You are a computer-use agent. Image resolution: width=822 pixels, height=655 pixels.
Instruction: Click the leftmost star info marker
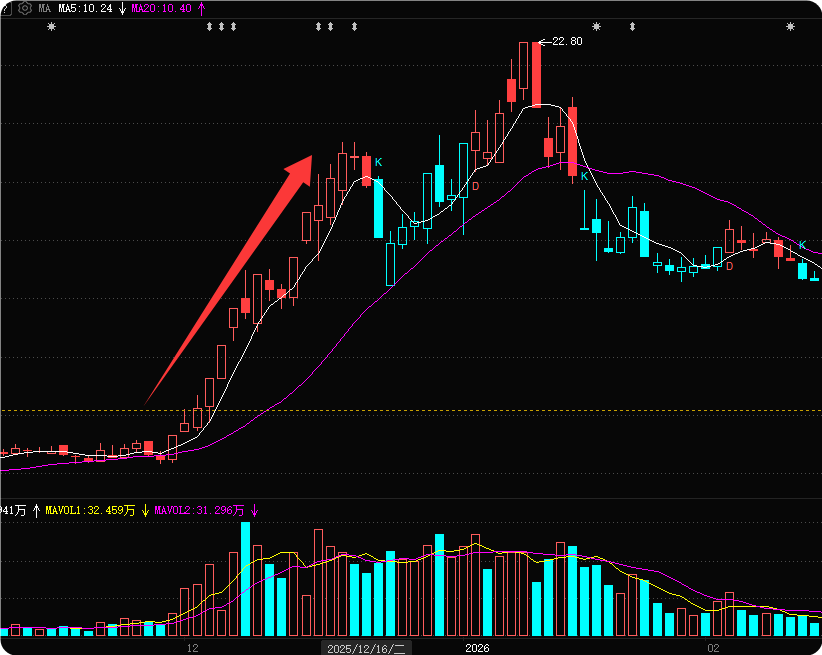coord(51,26)
